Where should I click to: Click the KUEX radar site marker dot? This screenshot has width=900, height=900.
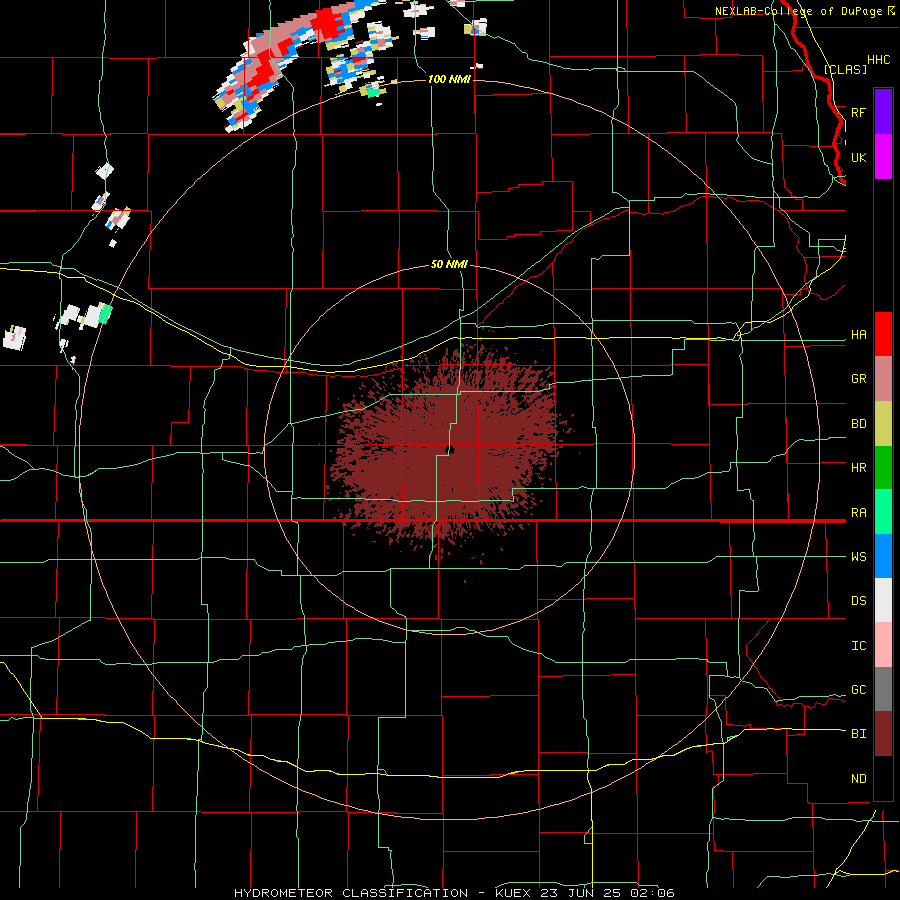(x=450, y=450)
